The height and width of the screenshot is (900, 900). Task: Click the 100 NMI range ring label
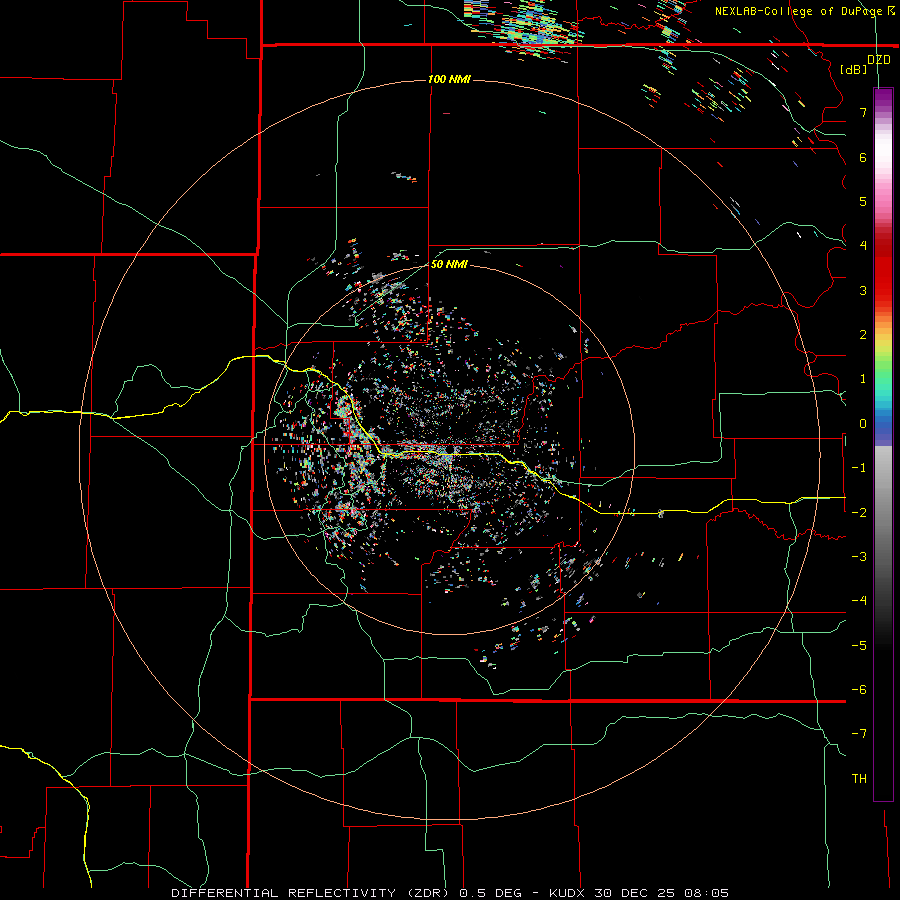pos(449,79)
